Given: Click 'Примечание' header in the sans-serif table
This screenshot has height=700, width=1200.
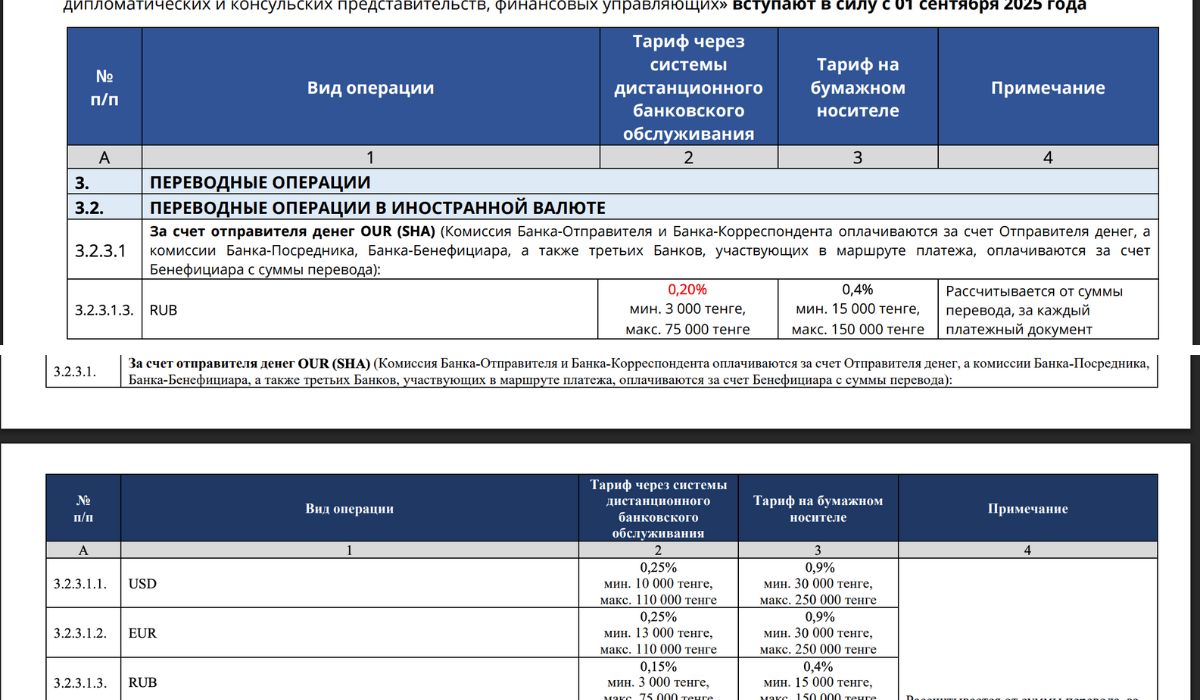Looking at the screenshot, I should point(1048,88).
